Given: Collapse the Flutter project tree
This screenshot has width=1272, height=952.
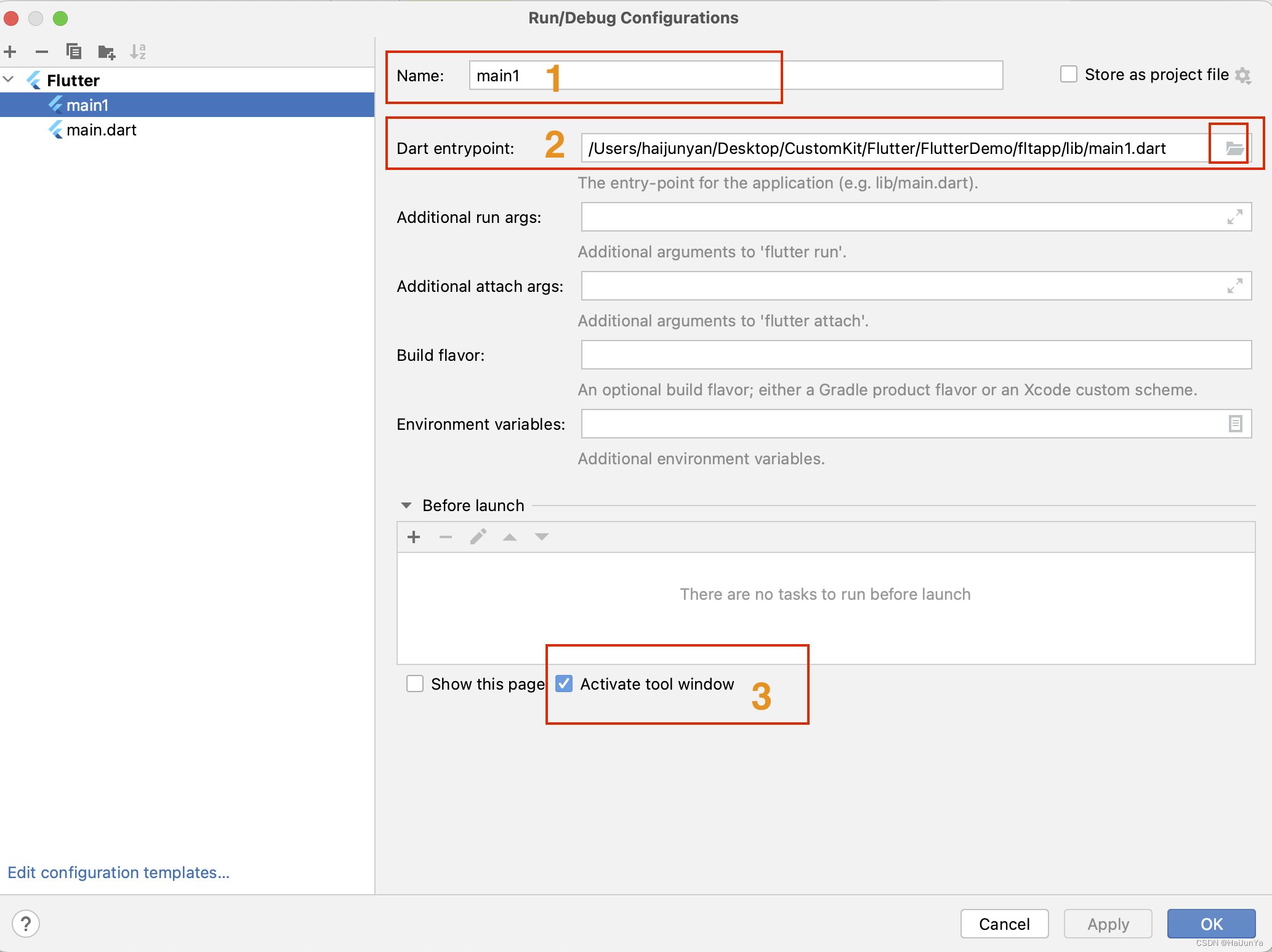Looking at the screenshot, I should pyautogui.click(x=10, y=79).
